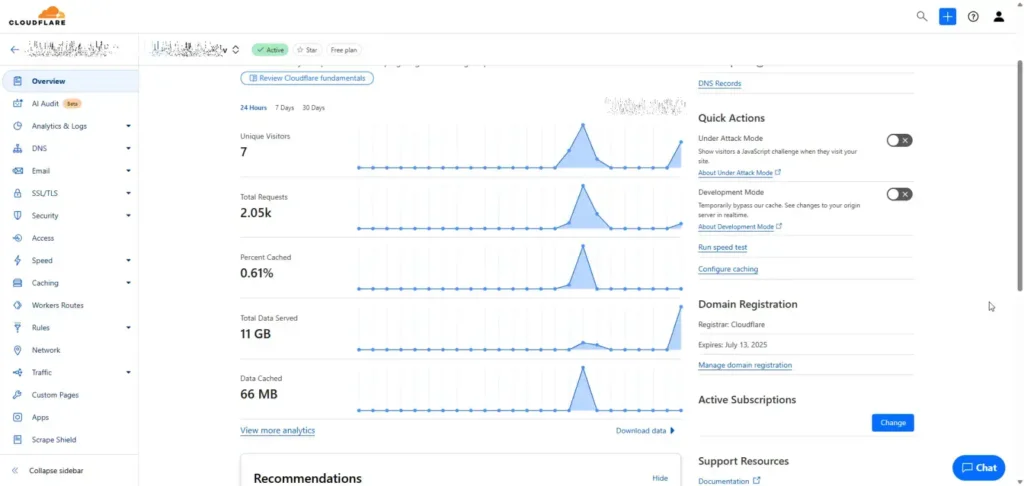Click the Security shield icon
1024x486 pixels.
[x=18, y=216]
